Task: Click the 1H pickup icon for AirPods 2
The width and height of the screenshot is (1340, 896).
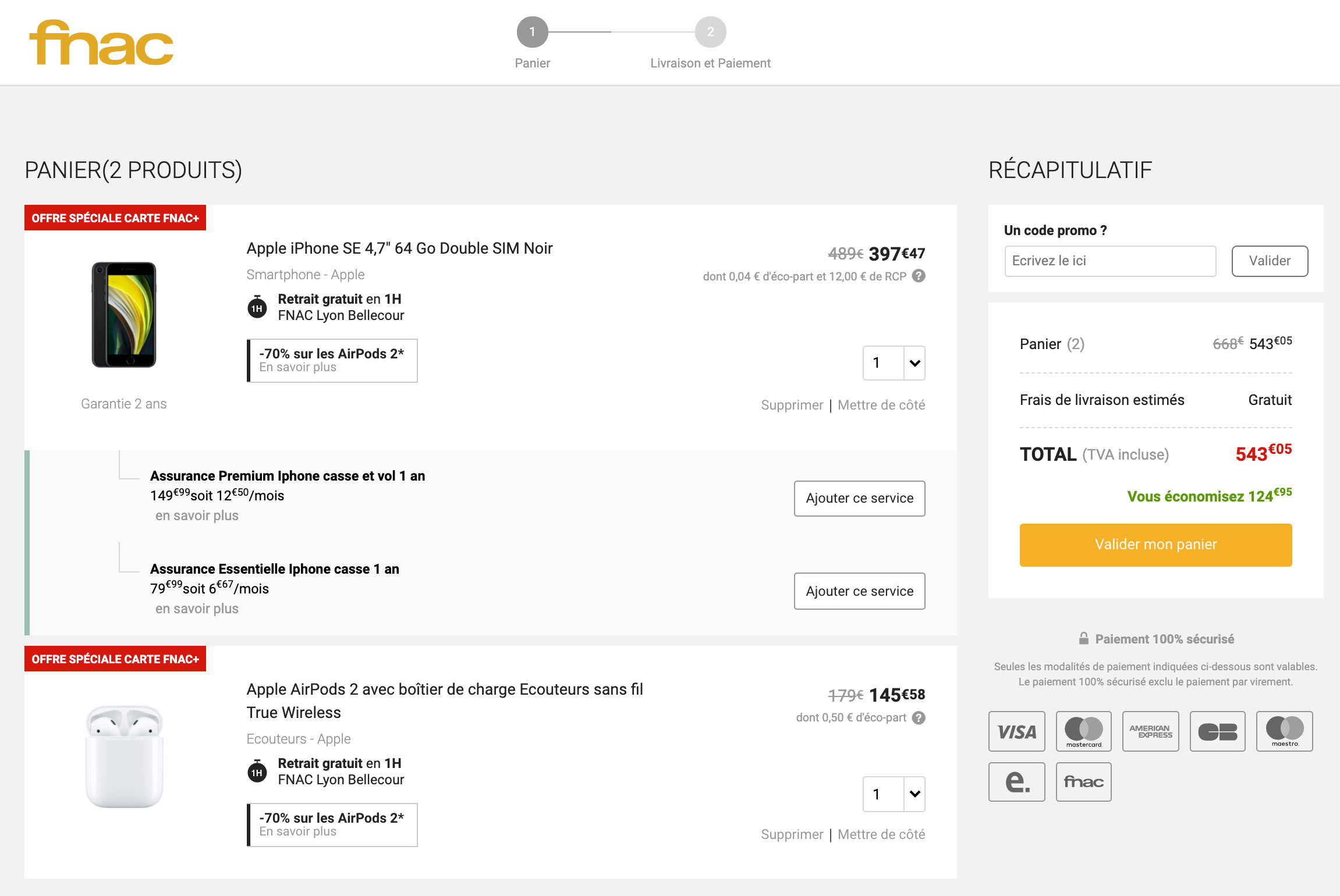Action: [x=257, y=771]
